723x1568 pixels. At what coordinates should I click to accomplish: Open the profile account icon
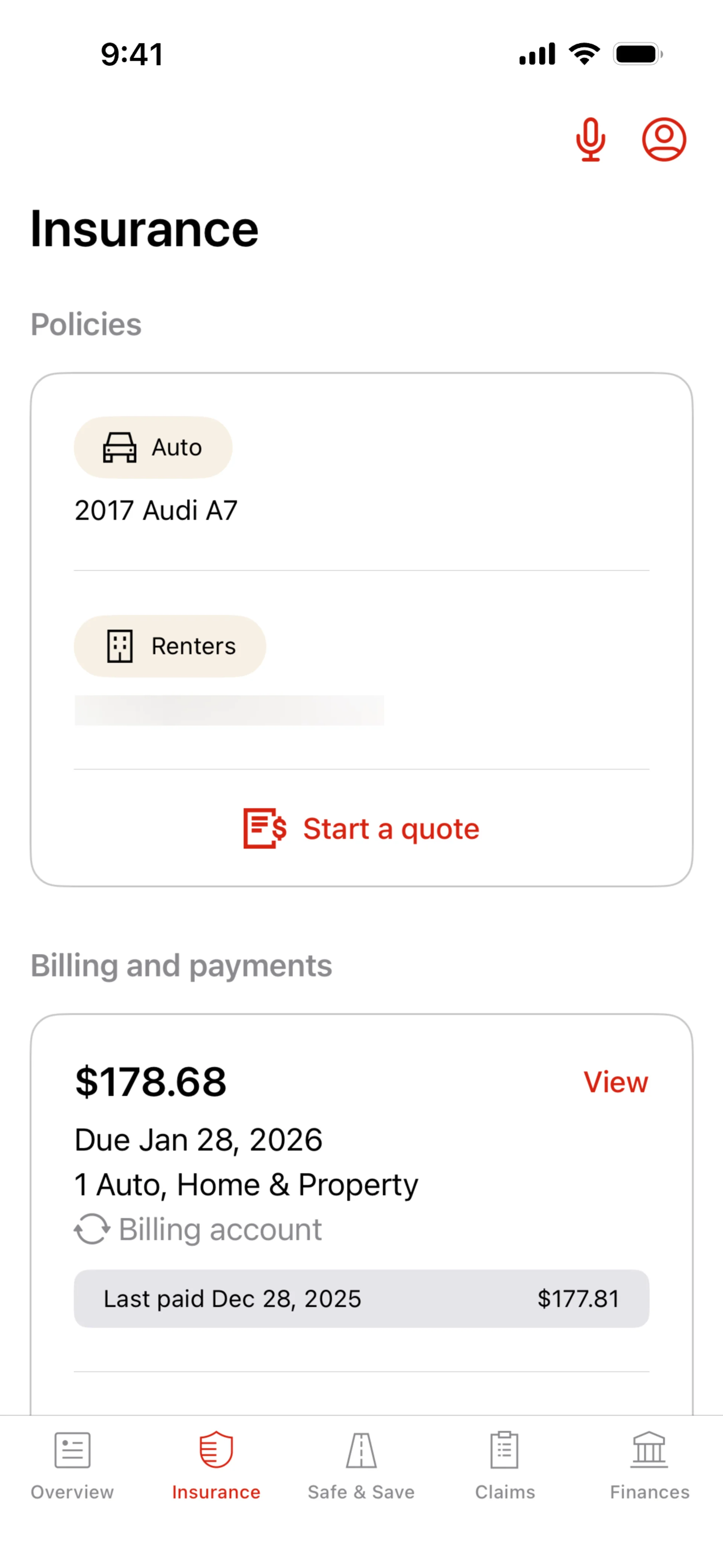(x=664, y=140)
